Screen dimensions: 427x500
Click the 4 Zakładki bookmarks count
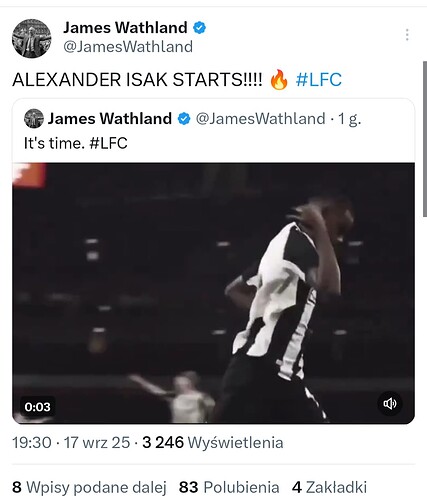point(329,487)
